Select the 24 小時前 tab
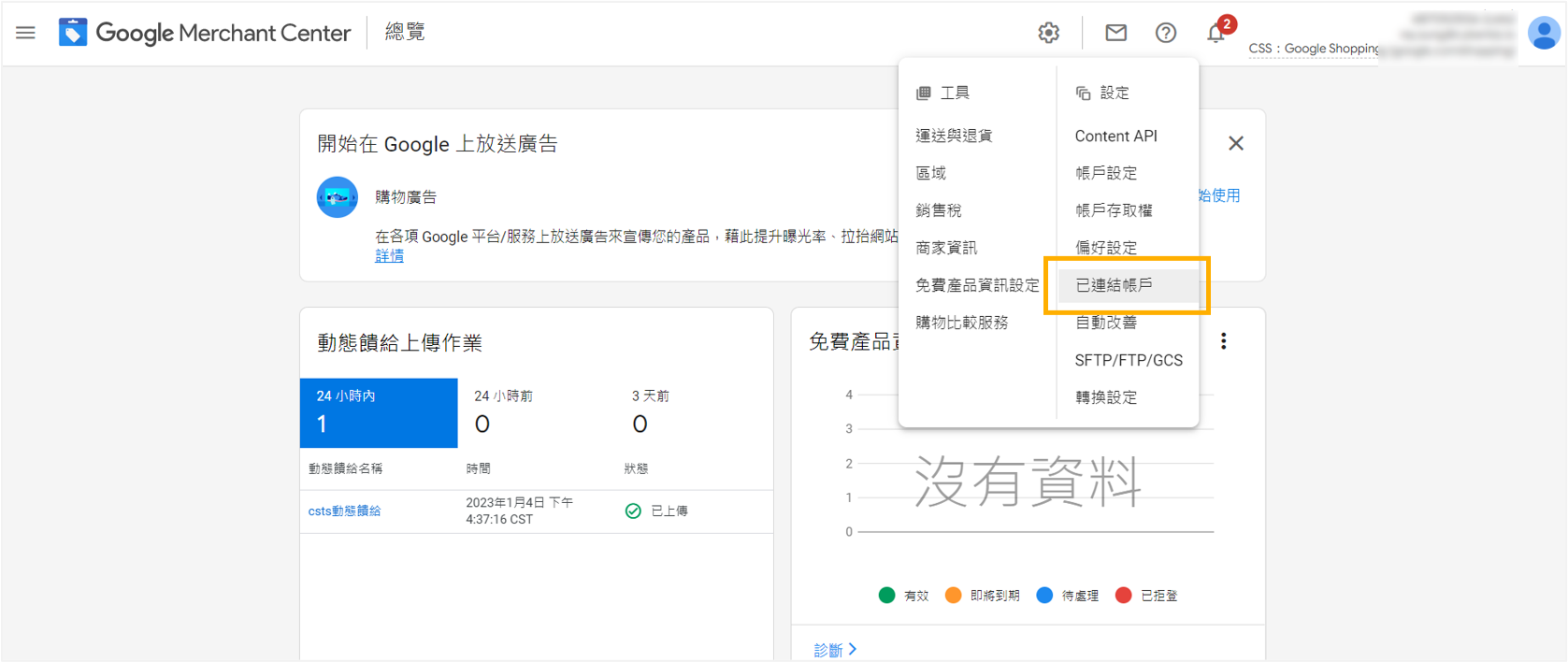This screenshot has height=662, width=1568. pos(537,412)
